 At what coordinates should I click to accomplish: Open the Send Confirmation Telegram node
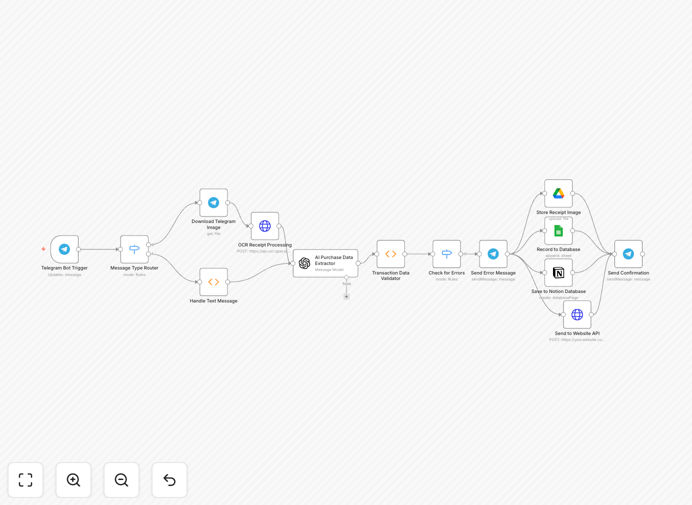[x=628, y=254]
